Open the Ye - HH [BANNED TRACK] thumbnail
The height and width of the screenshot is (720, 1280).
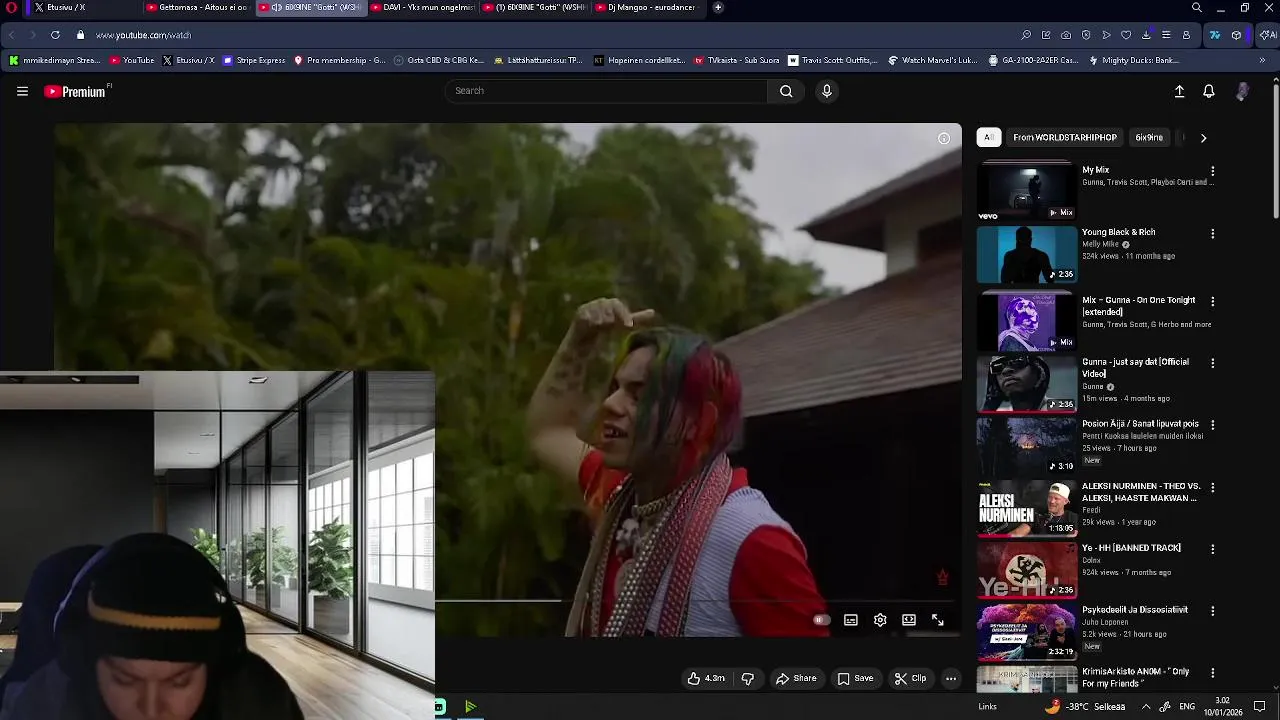1026,570
